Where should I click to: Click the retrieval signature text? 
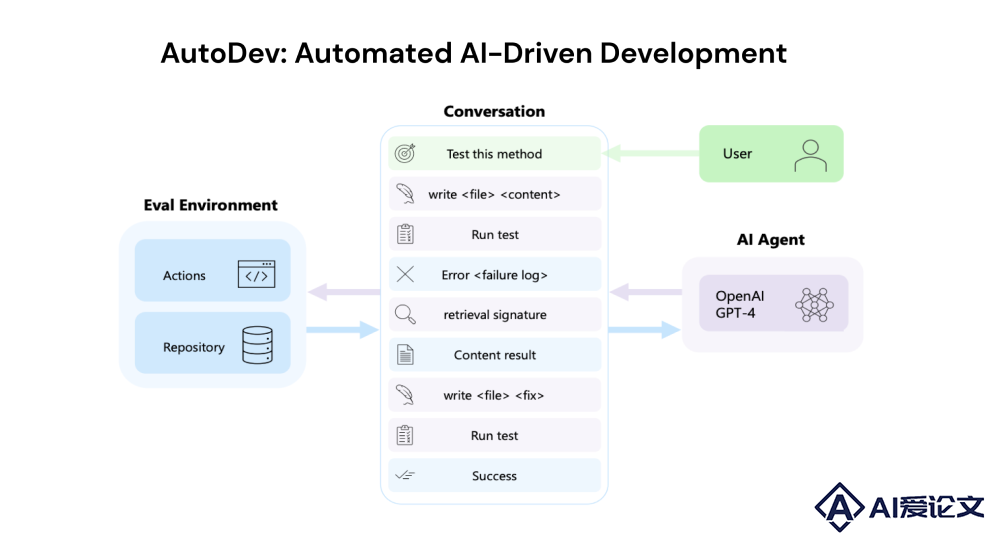point(495,315)
